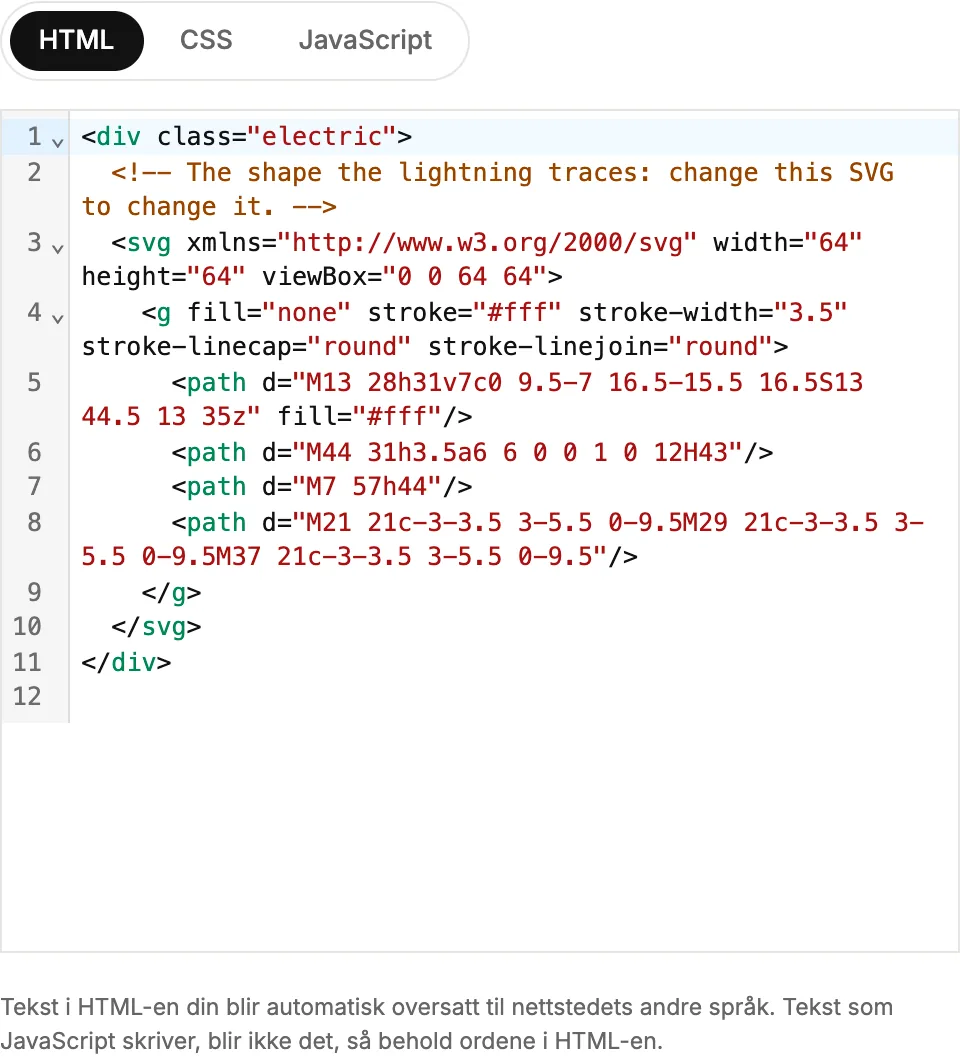Click the closing </g> tag

pos(171,592)
